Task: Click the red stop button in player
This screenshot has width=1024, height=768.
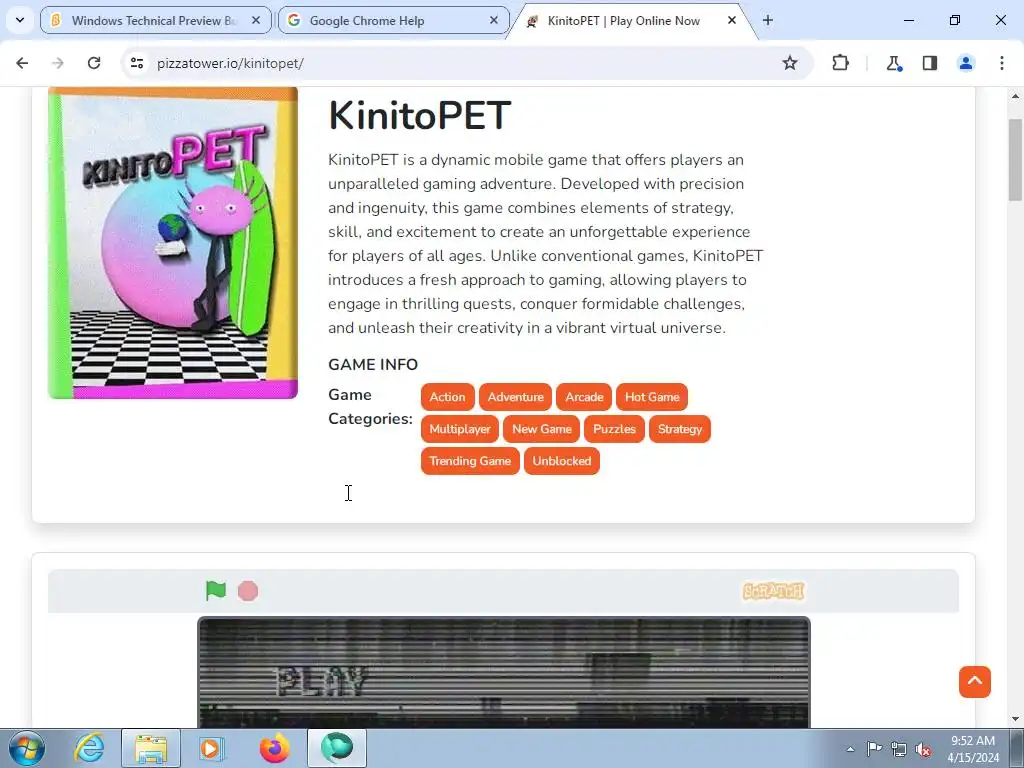Action: click(248, 591)
